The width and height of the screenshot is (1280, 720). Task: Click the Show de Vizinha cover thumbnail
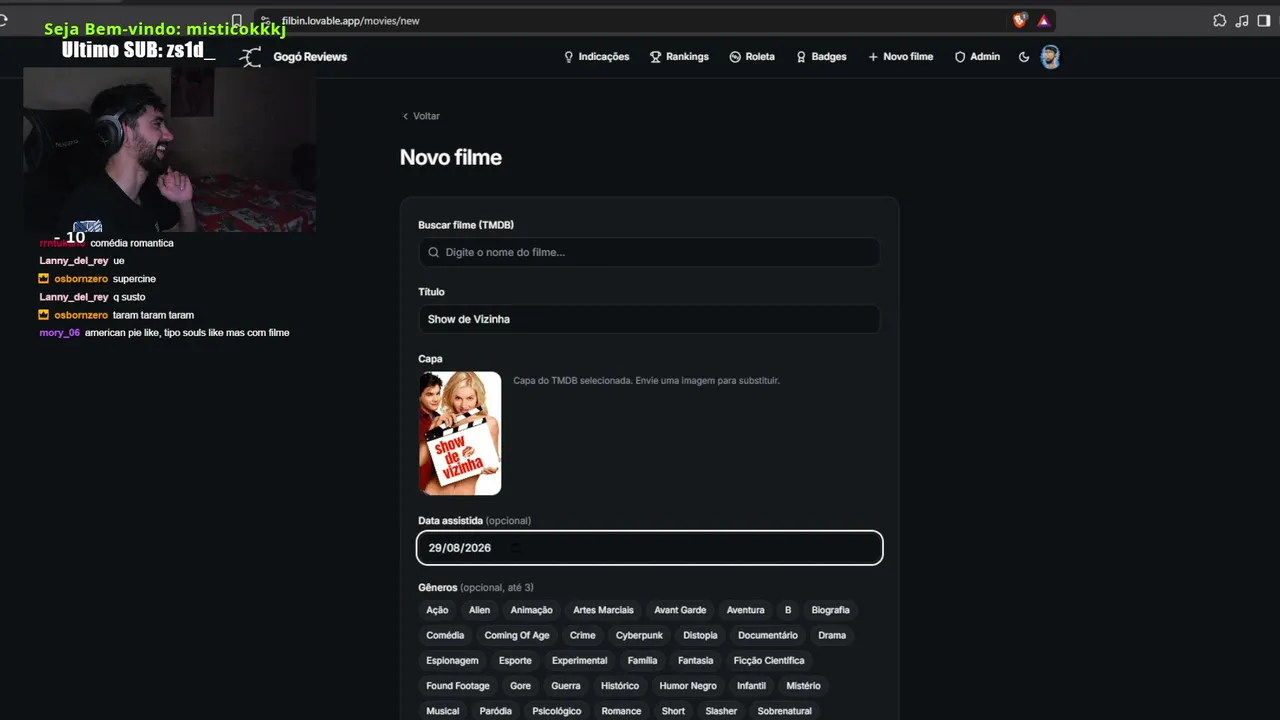pyautogui.click(x=460, y=433)
